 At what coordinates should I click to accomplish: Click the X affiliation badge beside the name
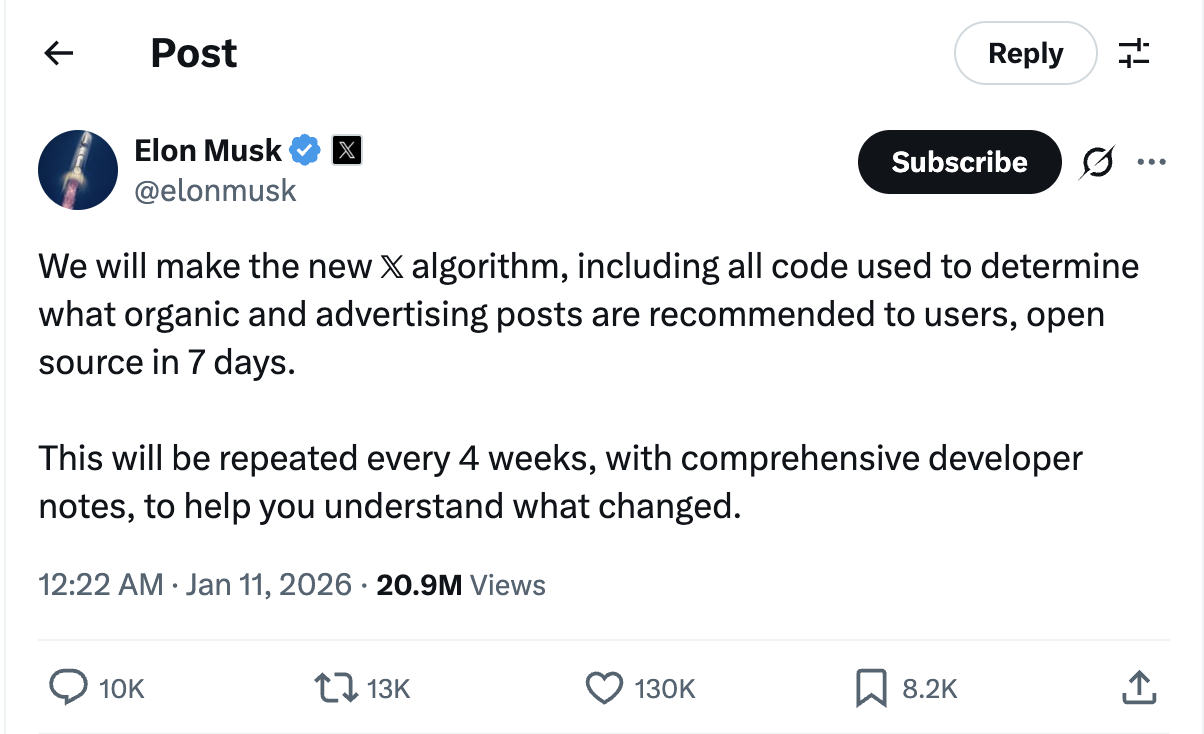345,151
